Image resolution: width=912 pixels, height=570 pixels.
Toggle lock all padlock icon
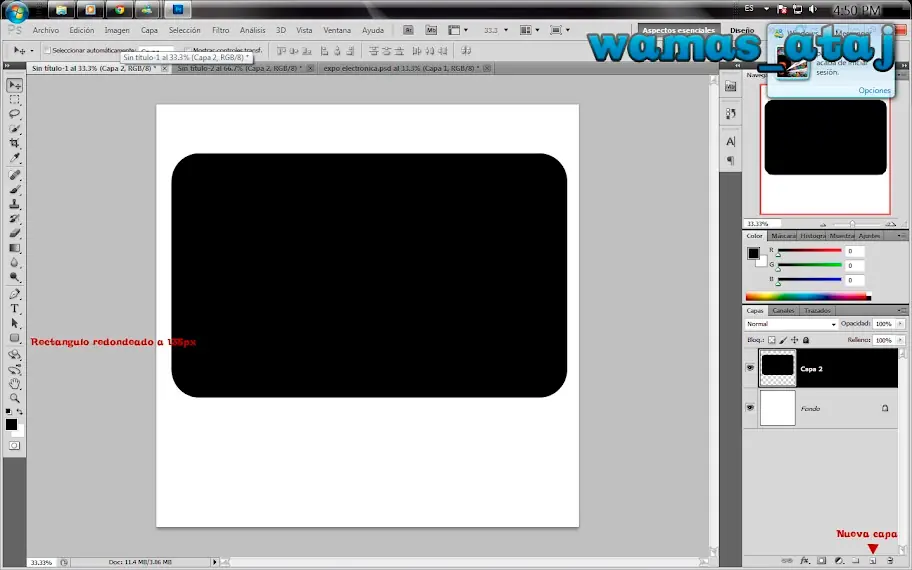pos(806,340)
